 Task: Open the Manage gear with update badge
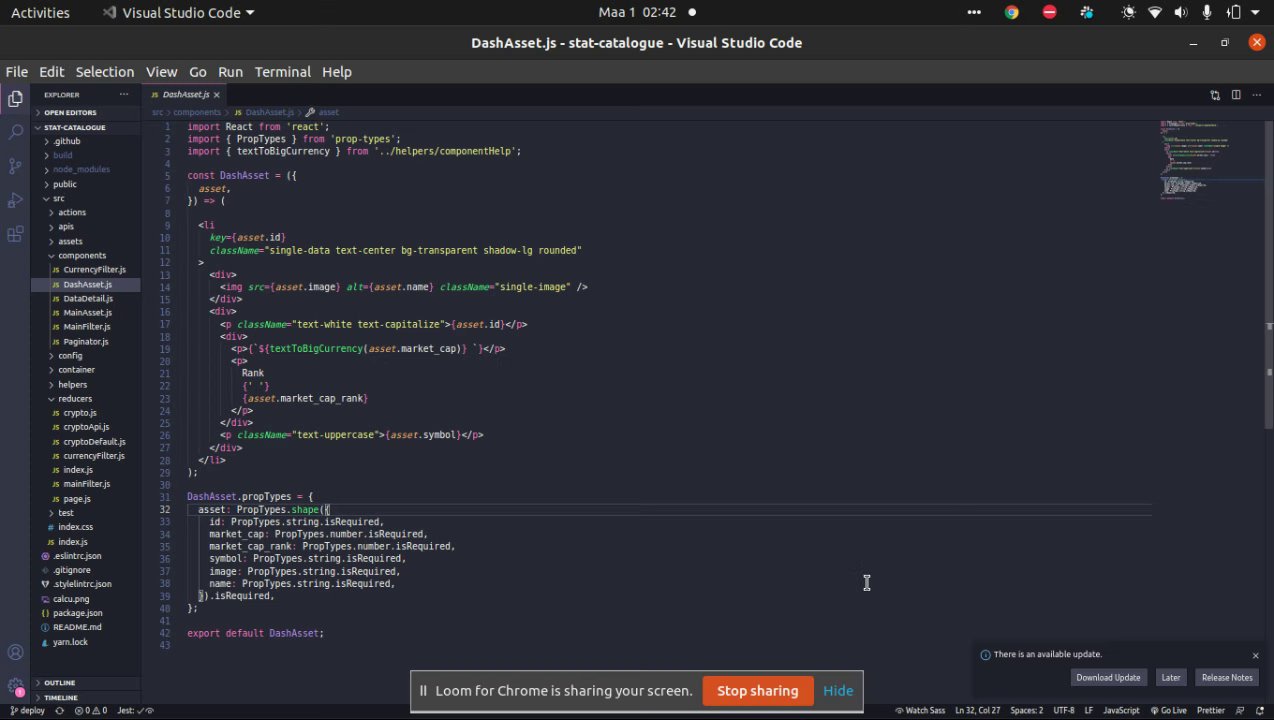pyautogui.click(x=15, y=687)
